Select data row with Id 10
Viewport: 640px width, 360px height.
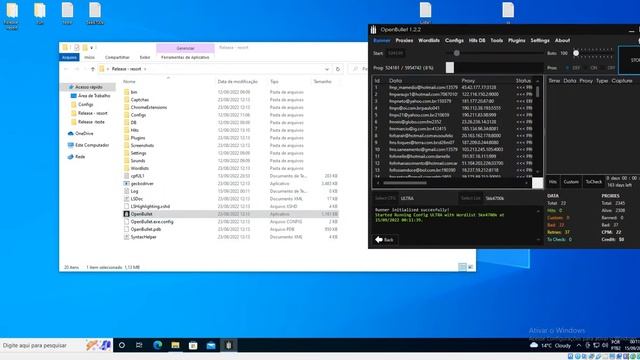(x=454, y=149)
